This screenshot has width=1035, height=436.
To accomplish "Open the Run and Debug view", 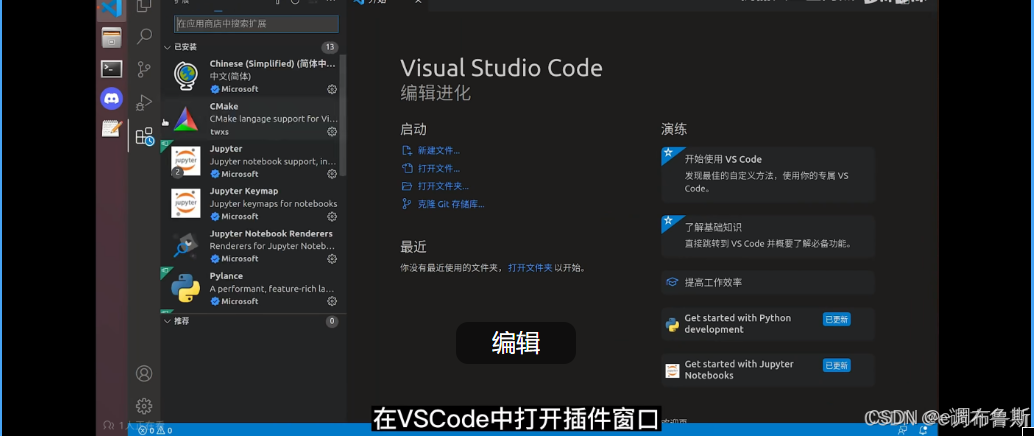I will 144,103.
